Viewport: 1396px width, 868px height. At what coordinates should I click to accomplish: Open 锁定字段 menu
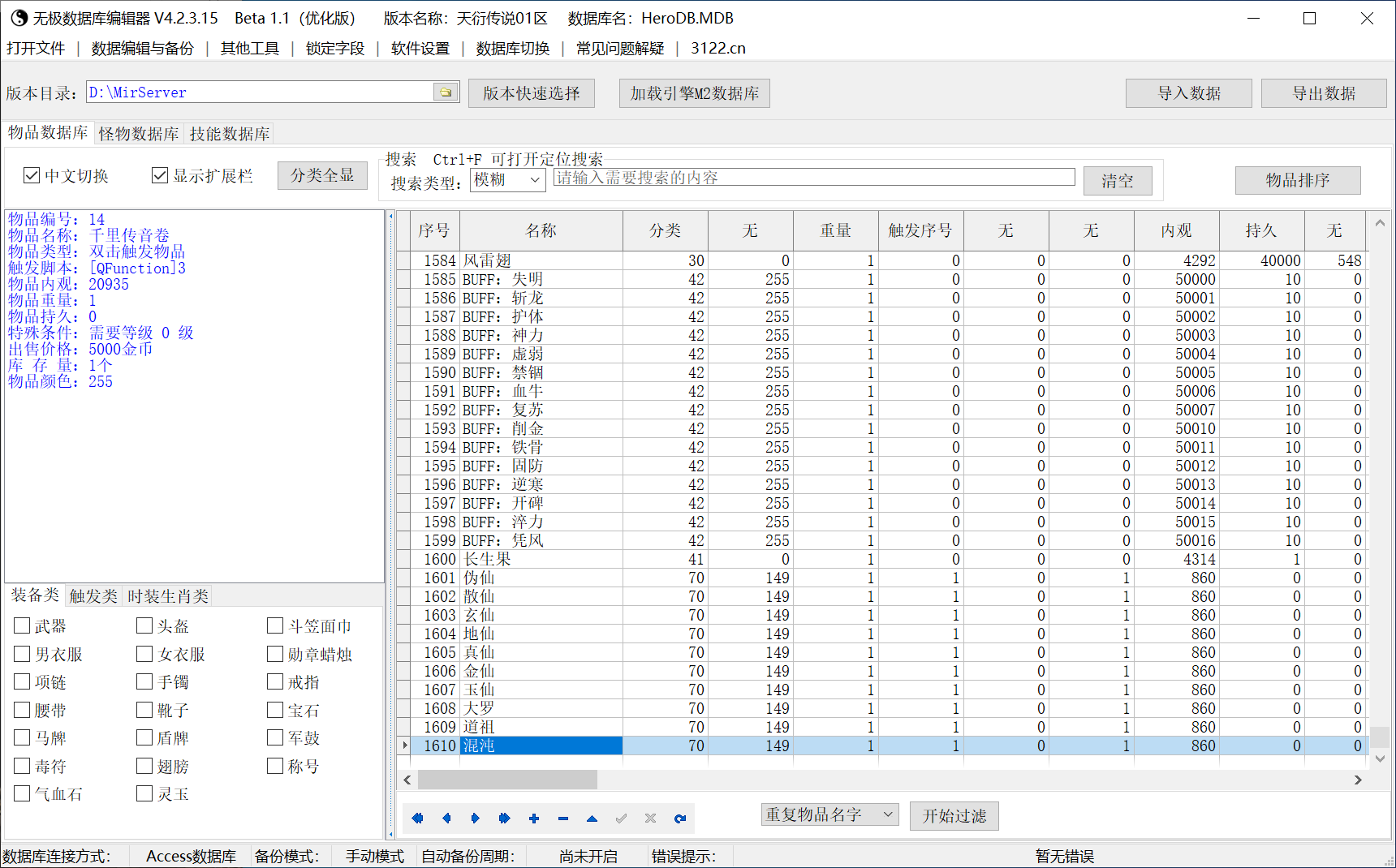(335, 48)
